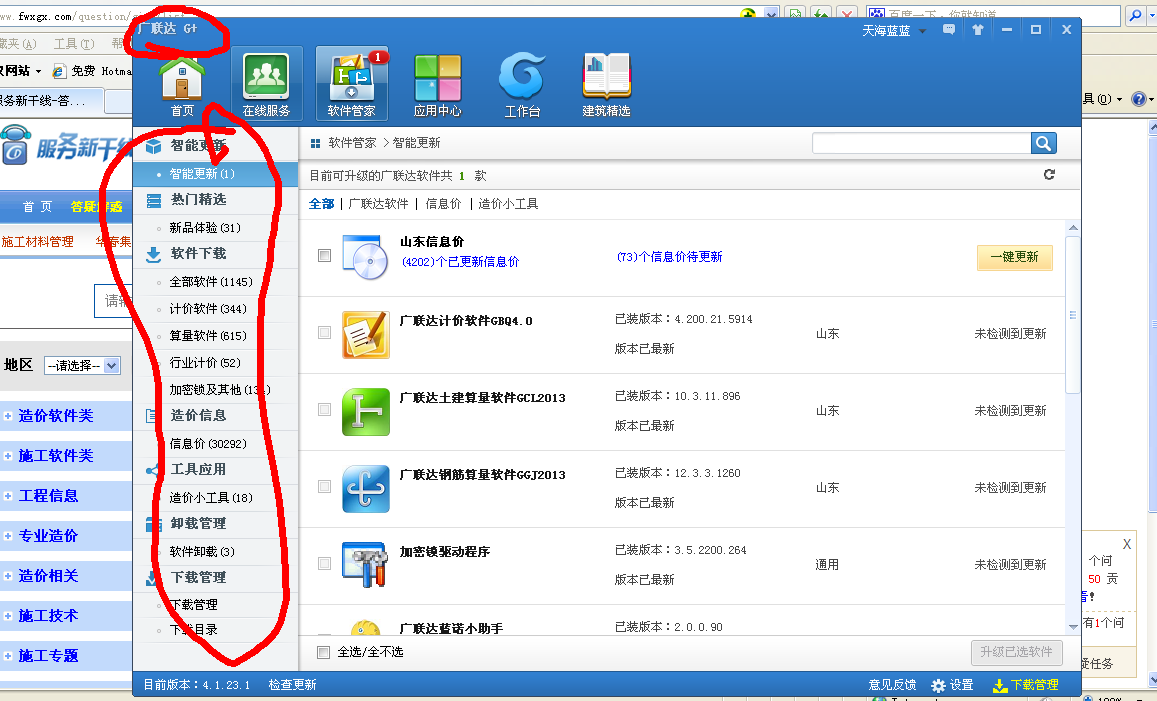Click the message bubble icon in title bar
This screenshot has width=1157, height=701.
(x=949, y=30)
